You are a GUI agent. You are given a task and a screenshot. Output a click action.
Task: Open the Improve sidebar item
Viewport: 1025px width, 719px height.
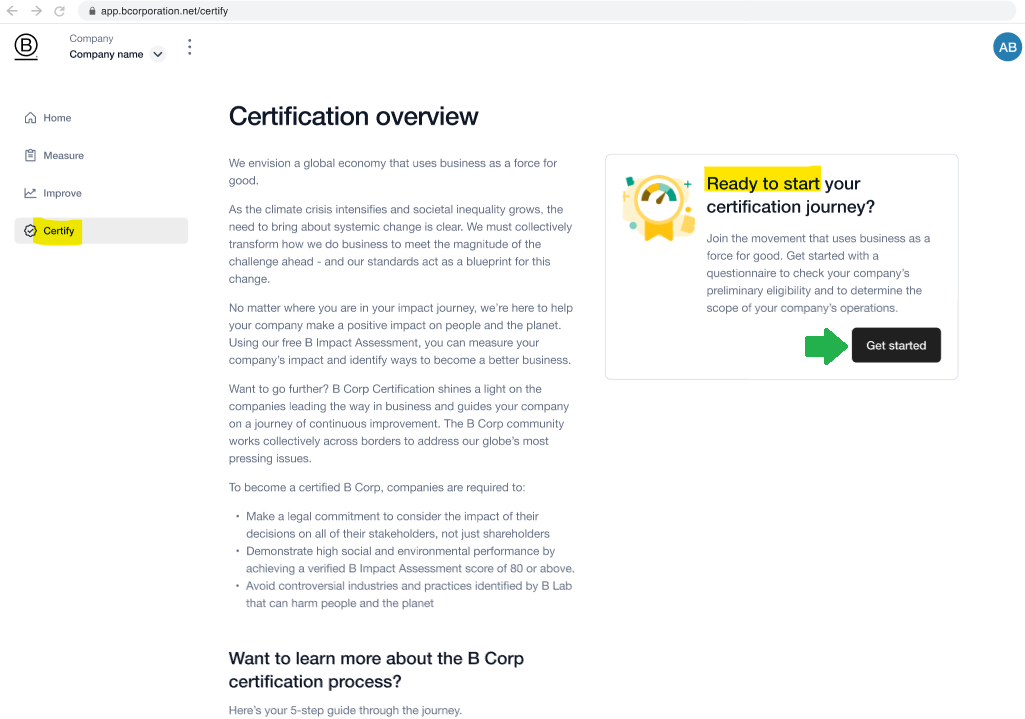tap(101, 193)
